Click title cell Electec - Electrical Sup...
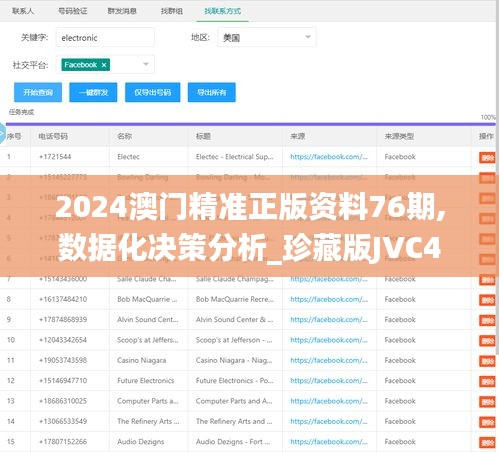499x452 pixels. coord(235,157)
